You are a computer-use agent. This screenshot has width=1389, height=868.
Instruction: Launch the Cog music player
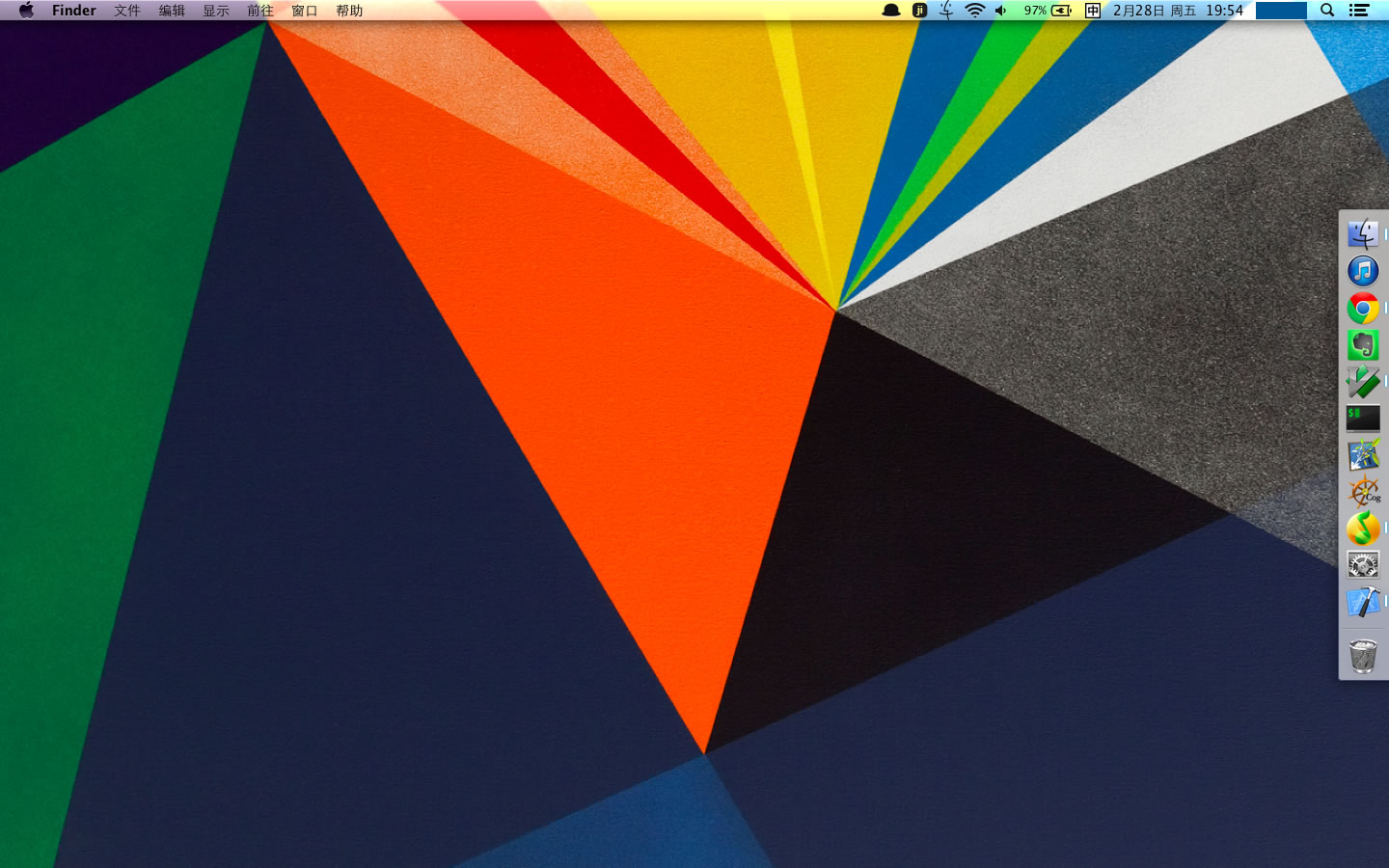[1363, 492]
